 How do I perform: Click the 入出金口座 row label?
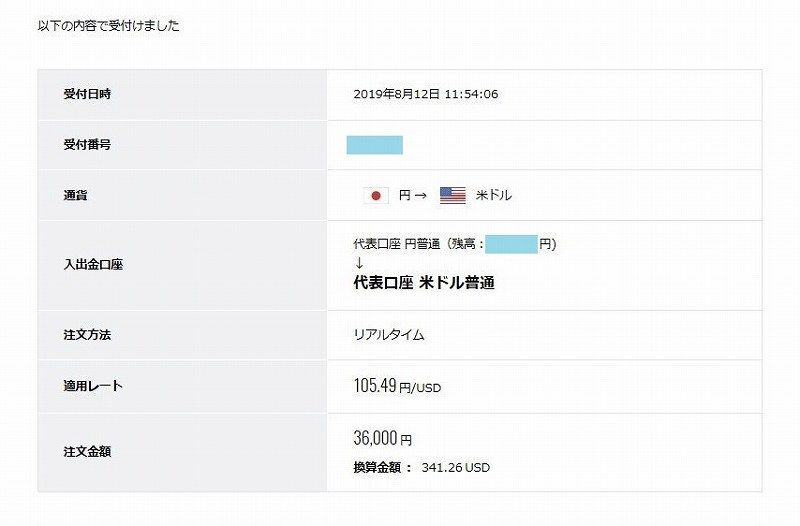(93, 265)
